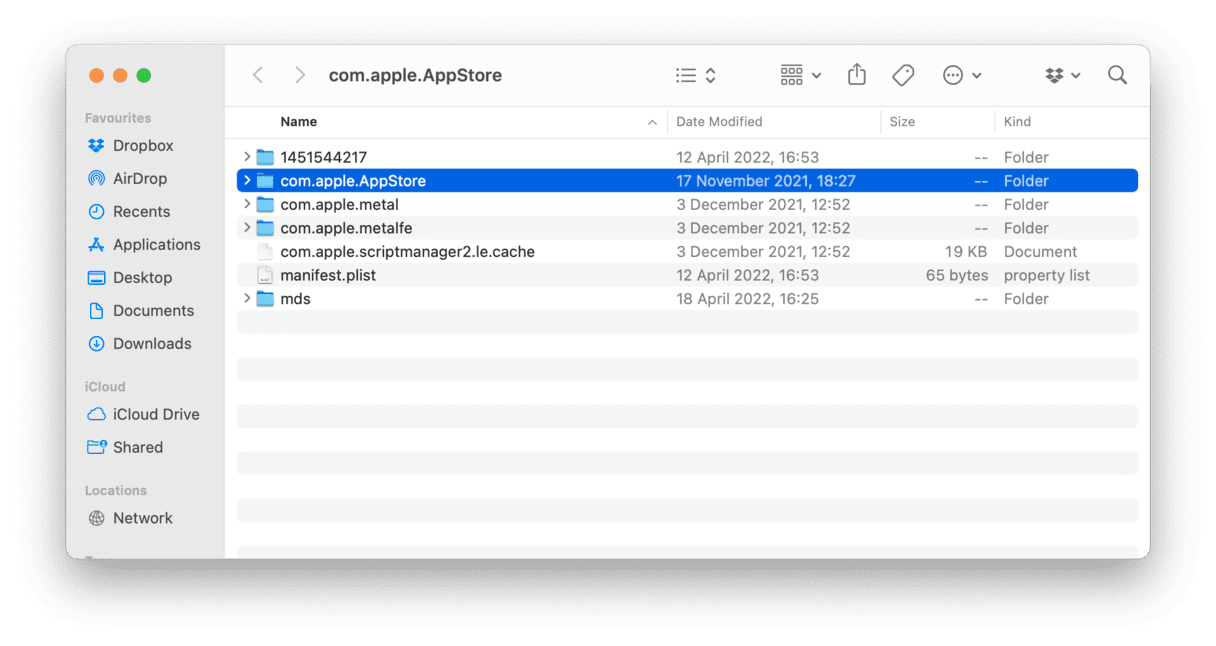
Task: Click the Dropbox sidebar icon
Action: [x=96, y=146]
